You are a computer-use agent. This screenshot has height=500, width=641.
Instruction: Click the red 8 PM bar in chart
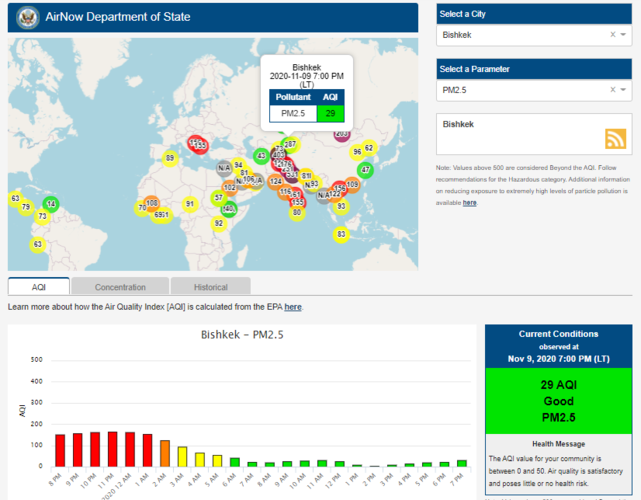pyautogui.click(x=60, y=450)
